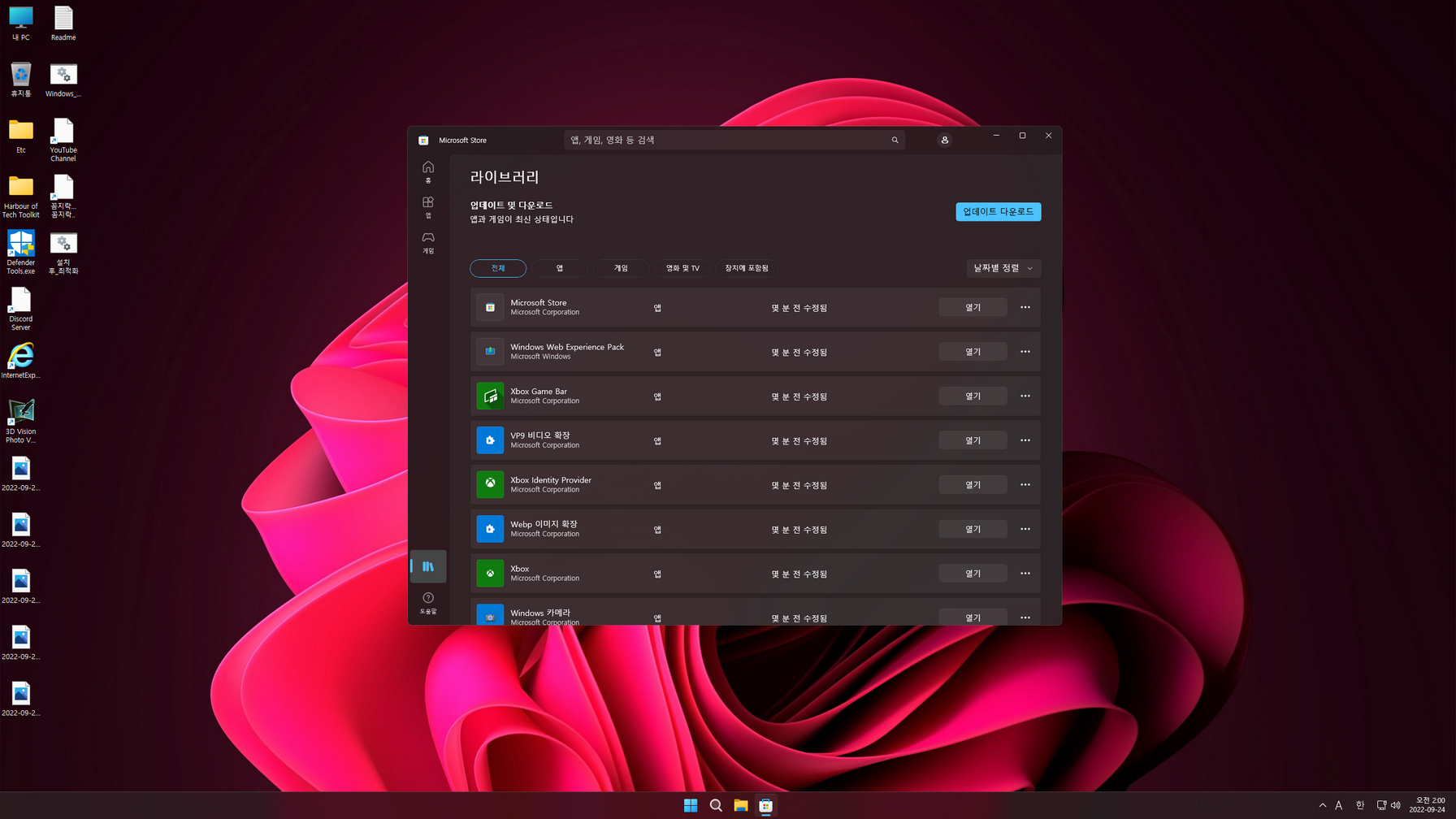
Task: Select the Harbour of Tech Toolkit folder
Action: point(21,197)
